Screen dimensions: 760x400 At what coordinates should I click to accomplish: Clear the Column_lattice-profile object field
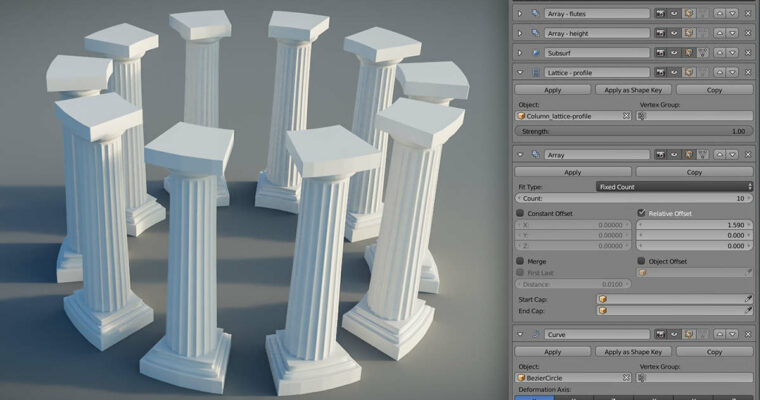(626, 116)
